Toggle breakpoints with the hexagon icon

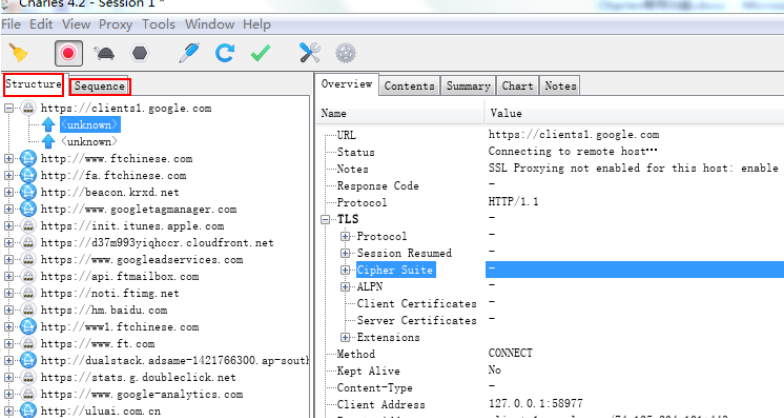coord(140,53)
